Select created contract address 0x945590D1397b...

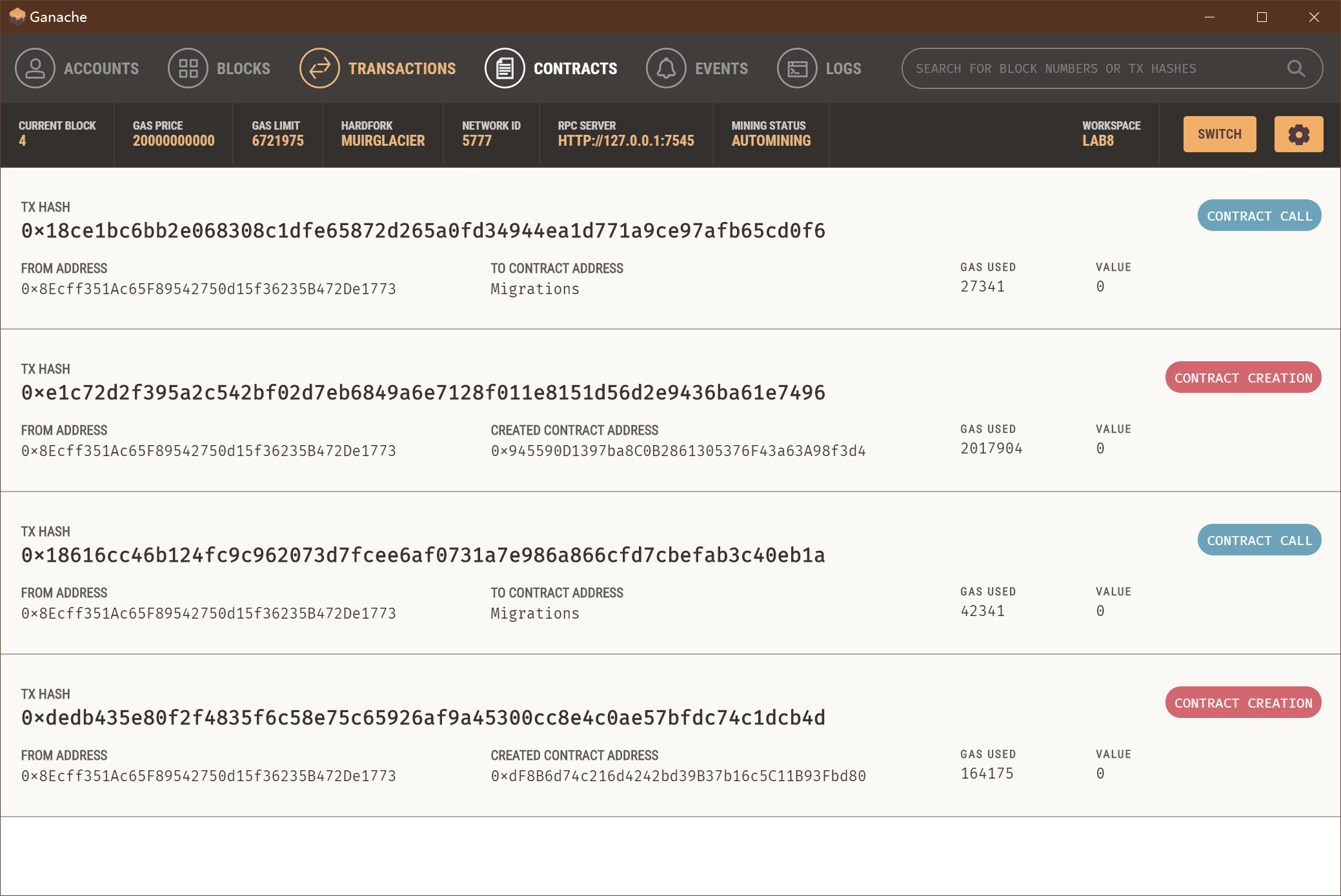tap(678, 451)
